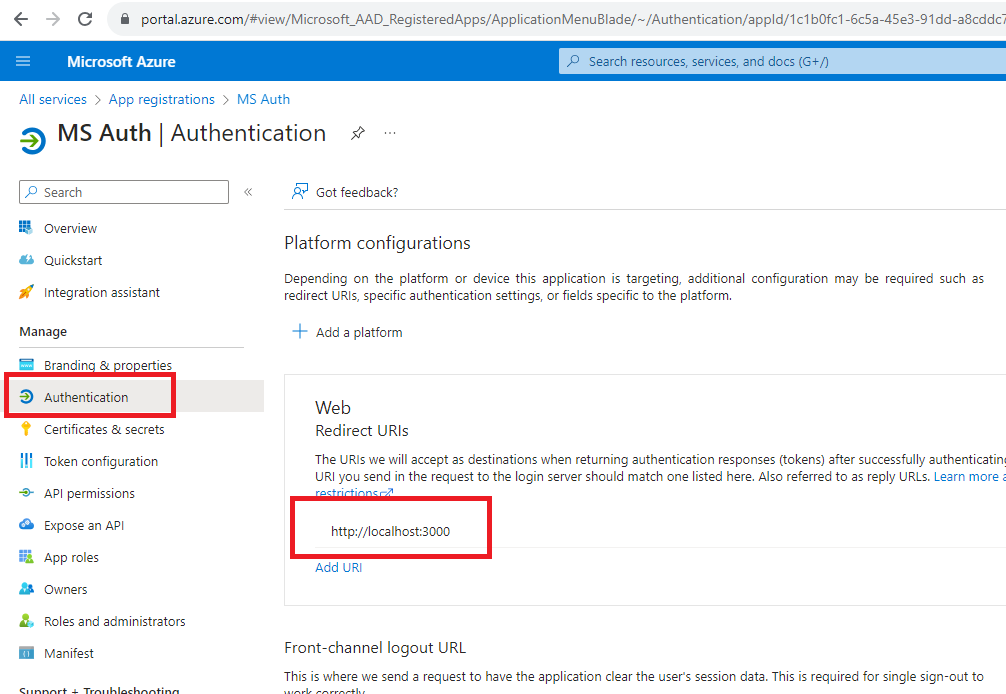
Task: Focus the sidebar Search input field
Action: [124, 192]
